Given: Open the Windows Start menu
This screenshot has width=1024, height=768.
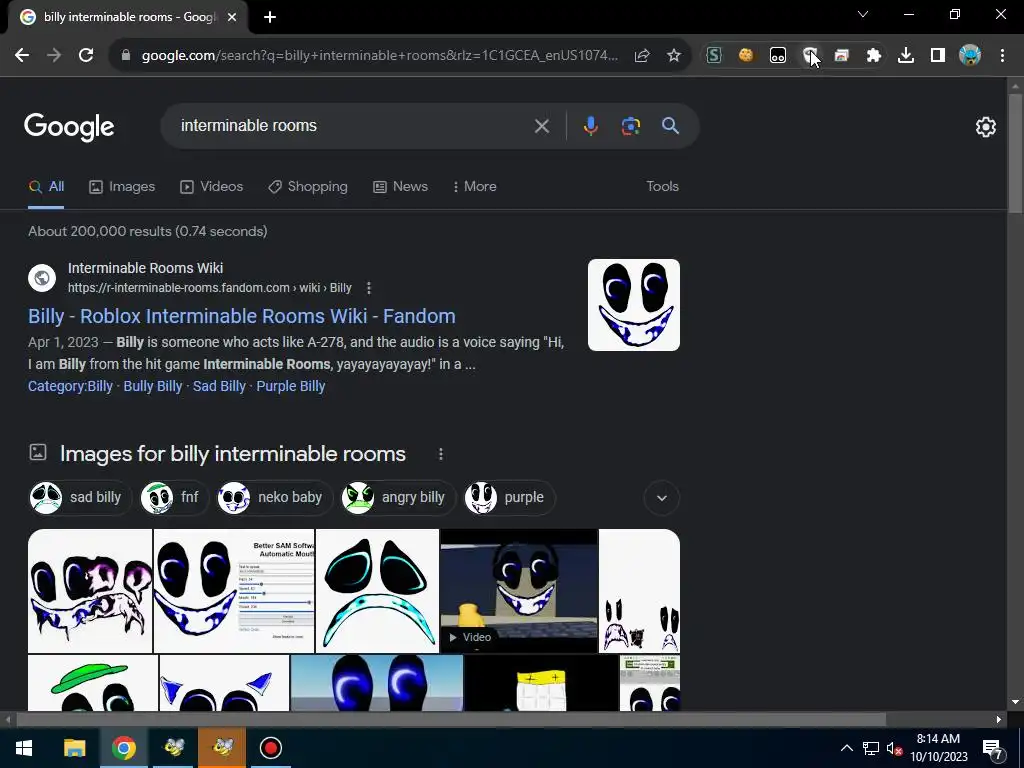Looking at the screenshot, I should pos(24,748).
